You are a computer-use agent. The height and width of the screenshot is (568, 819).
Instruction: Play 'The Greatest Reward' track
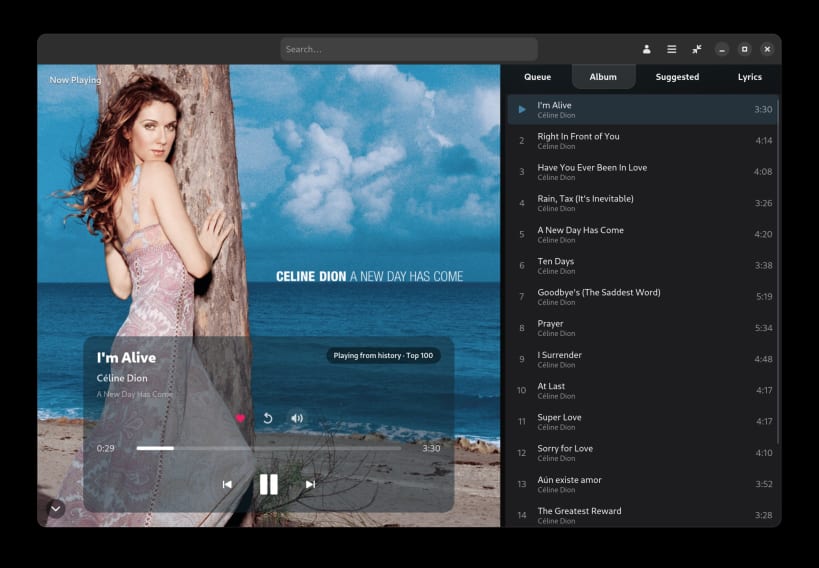coord(643,515)
